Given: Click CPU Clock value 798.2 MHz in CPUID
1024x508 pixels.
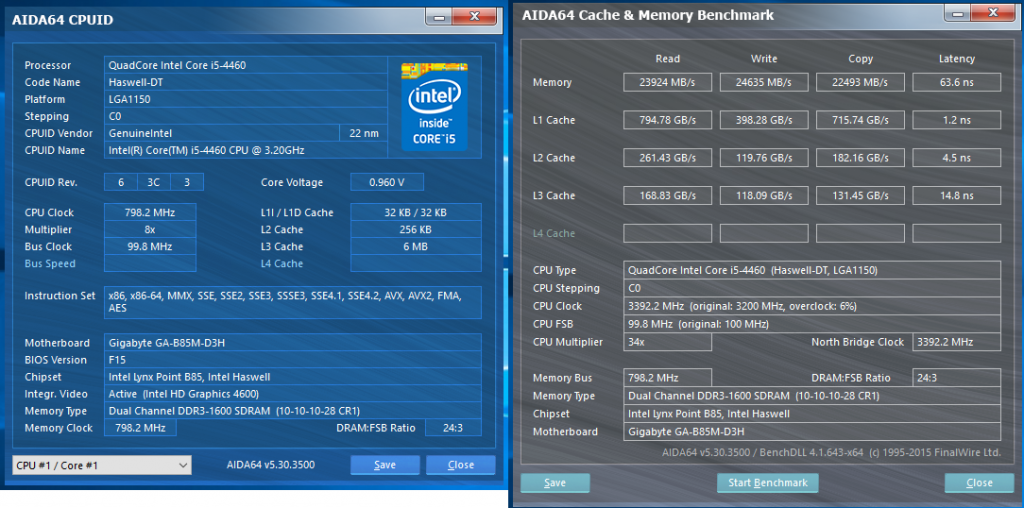Looking at the screenshot, I should tap(150, 213).
